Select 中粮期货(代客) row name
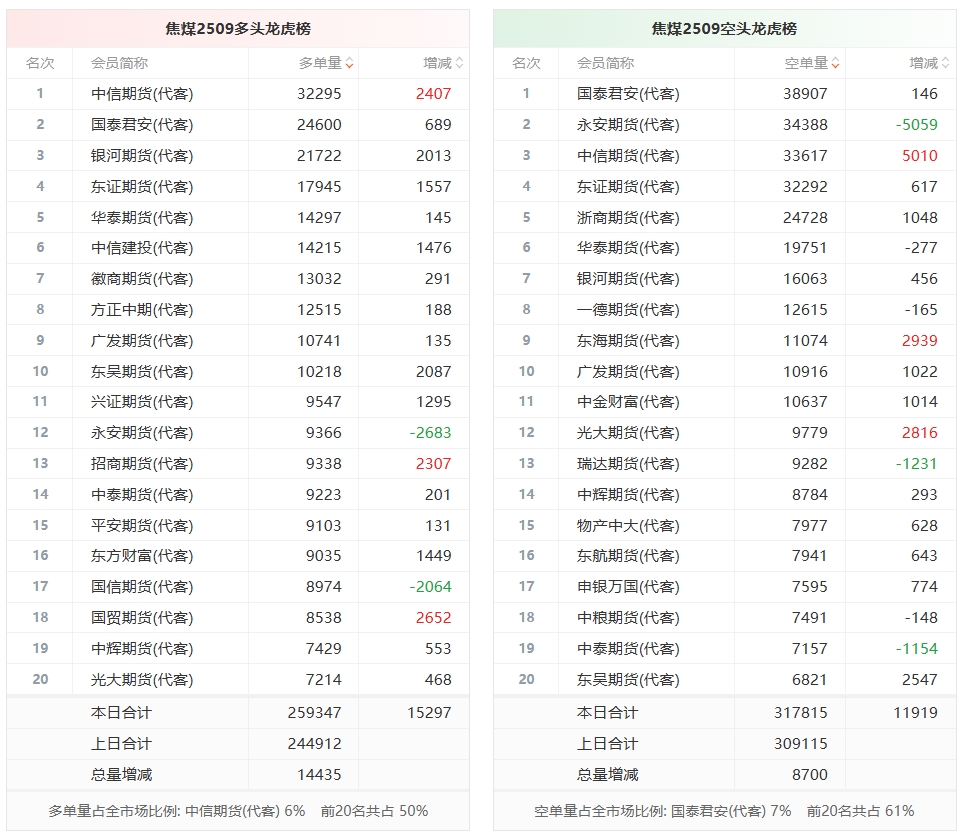The image size is (967, 839). pos(628,617)
